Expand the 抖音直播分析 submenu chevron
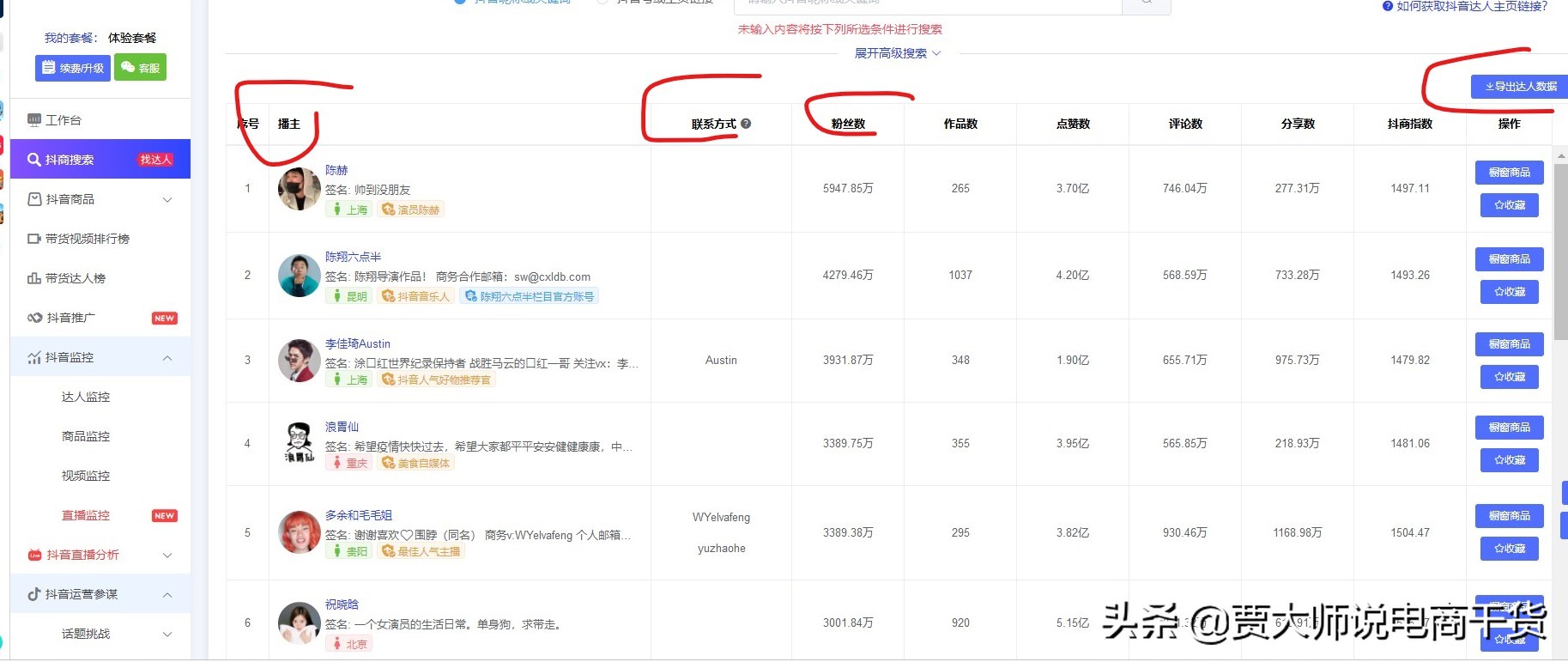This screenshot has width=1568, height=662. 167,555
